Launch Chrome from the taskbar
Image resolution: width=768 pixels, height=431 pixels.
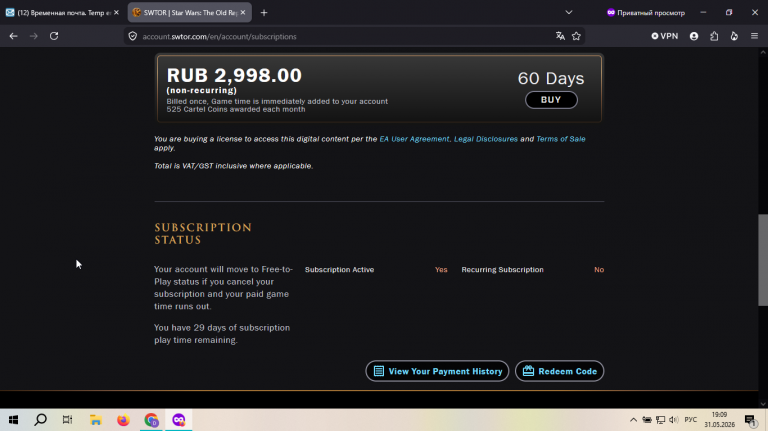coord(151,420)
